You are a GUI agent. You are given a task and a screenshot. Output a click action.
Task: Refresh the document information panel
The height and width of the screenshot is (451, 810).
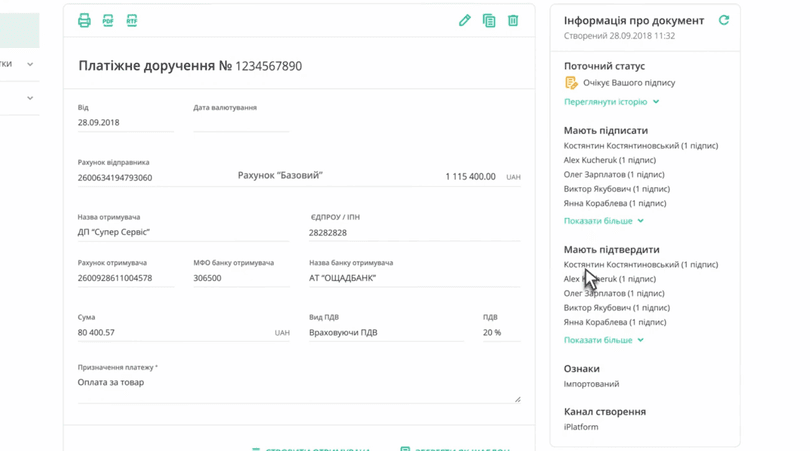[x=724, y=20]
